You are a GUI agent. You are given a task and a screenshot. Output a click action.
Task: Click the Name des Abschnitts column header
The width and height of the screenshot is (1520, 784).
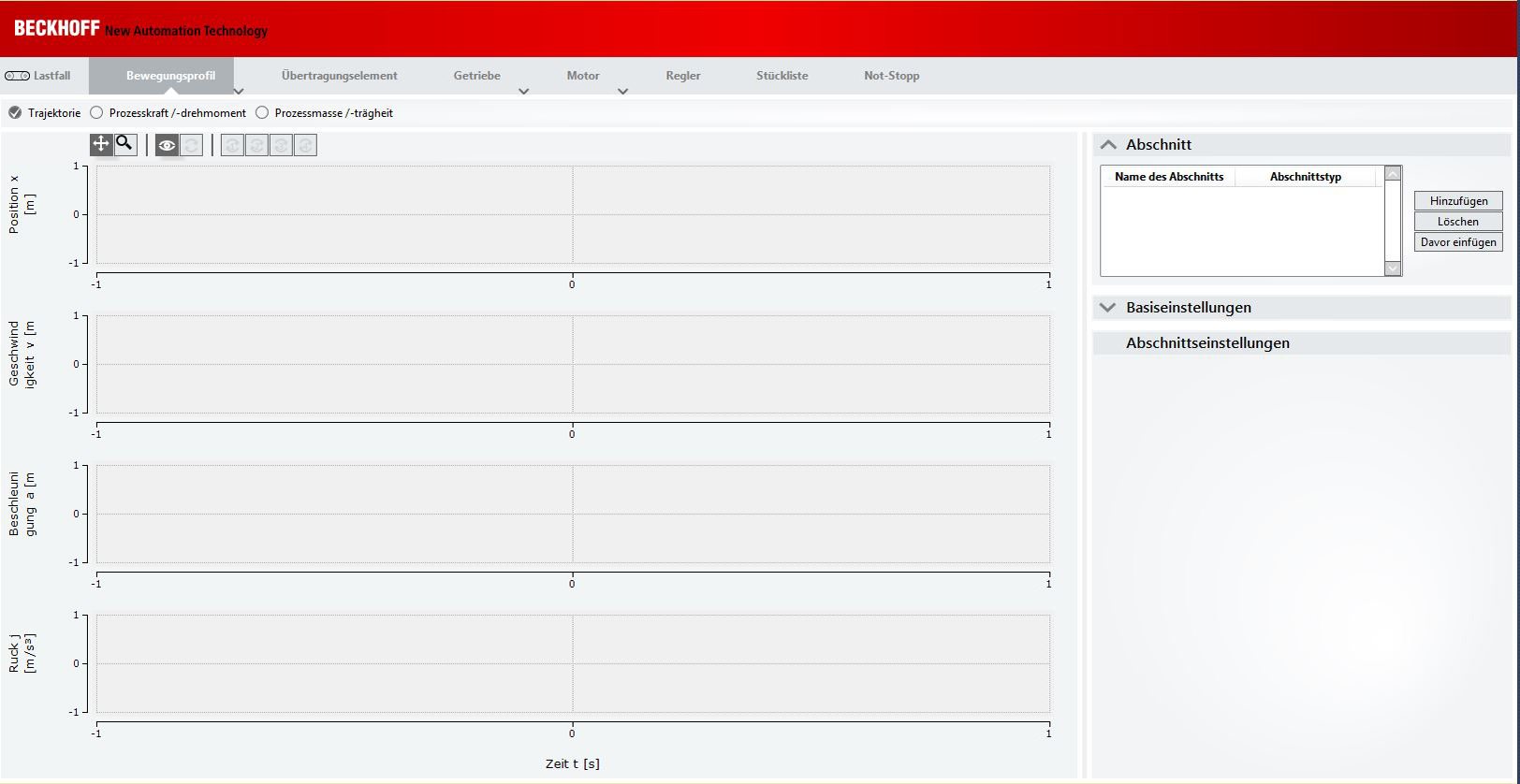1169,177
